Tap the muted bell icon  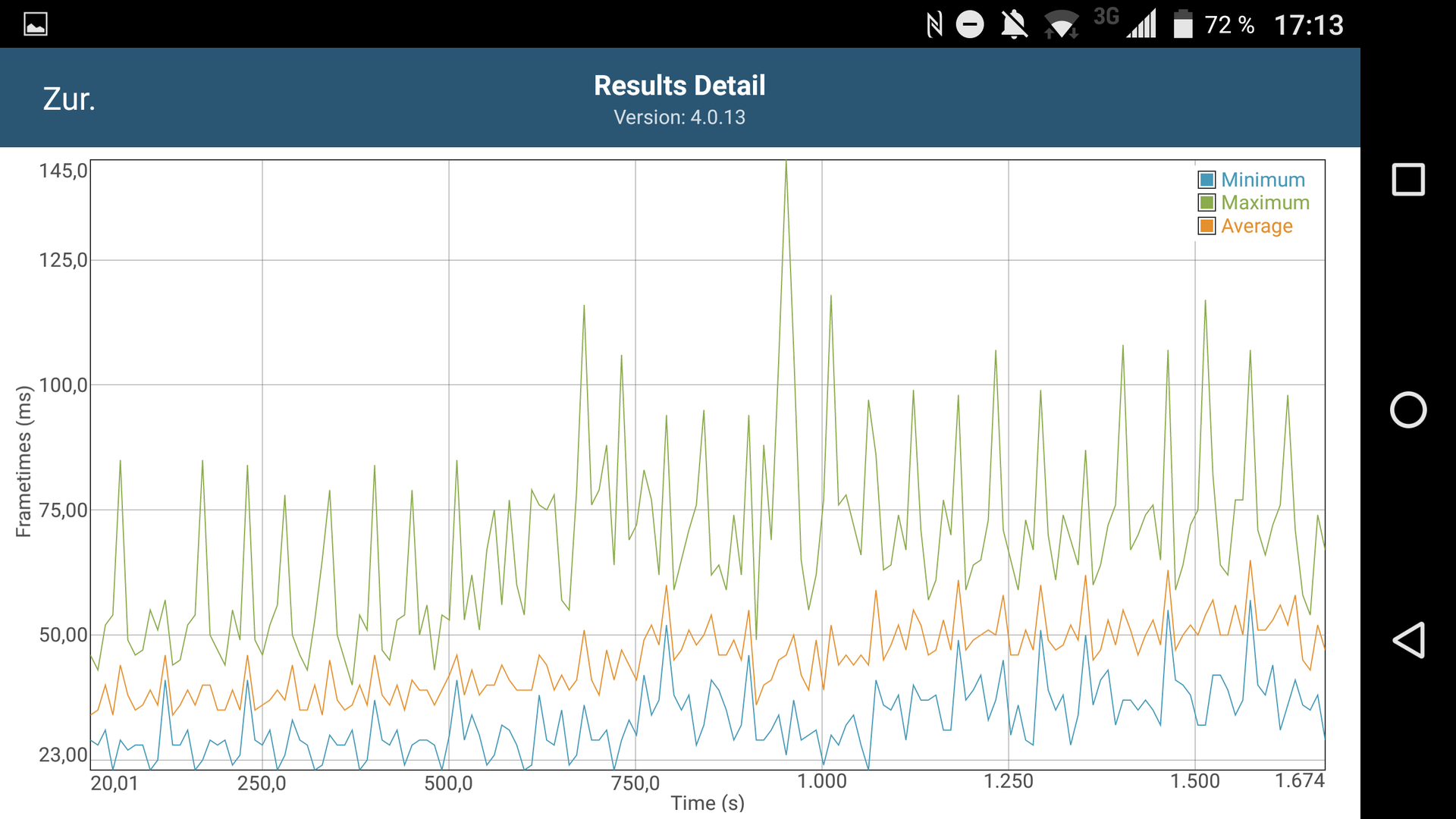tap(1013, 24)
